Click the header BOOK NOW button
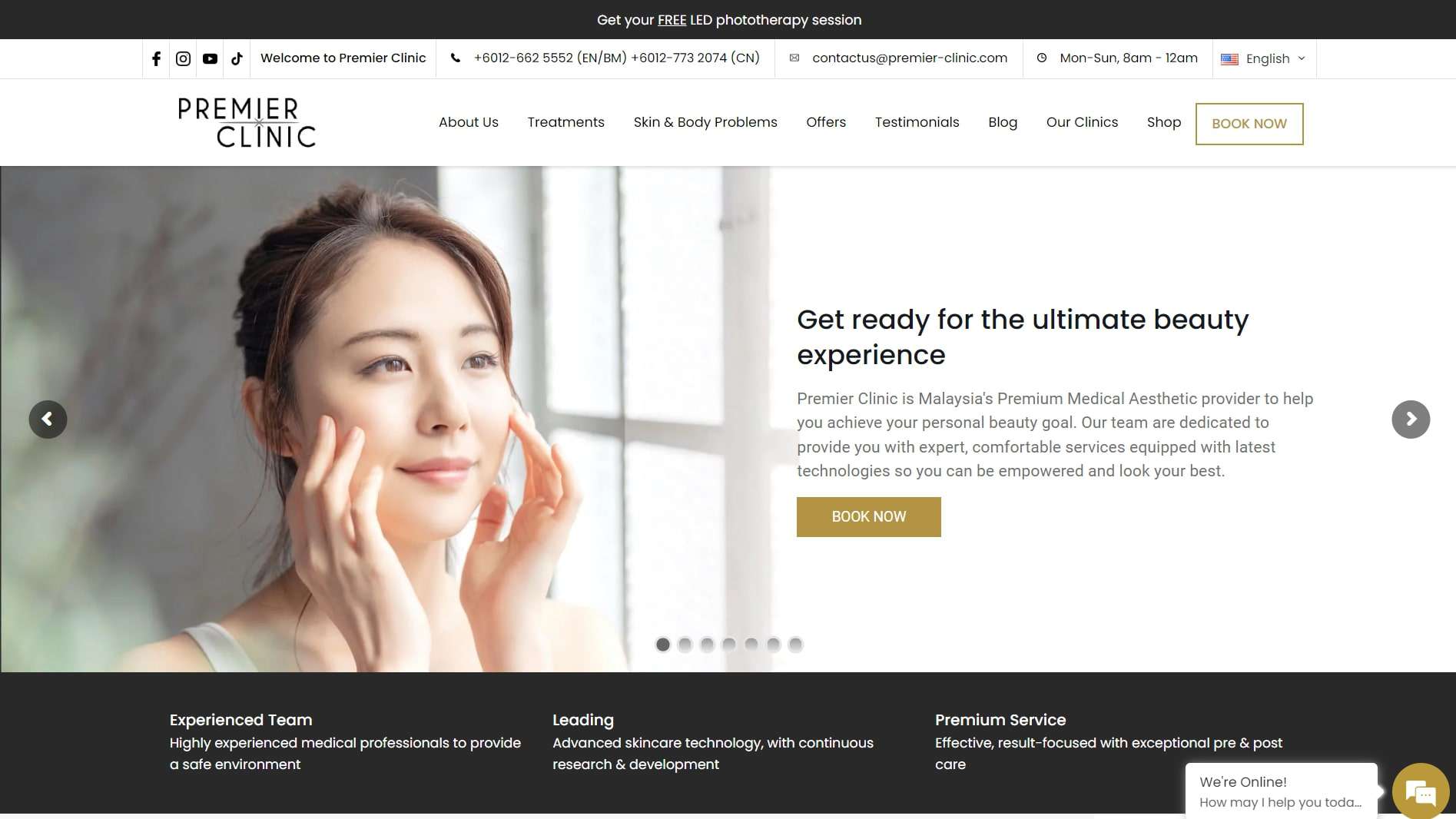The width and height of the screenshot is (1456, 819). point(1249,124)
